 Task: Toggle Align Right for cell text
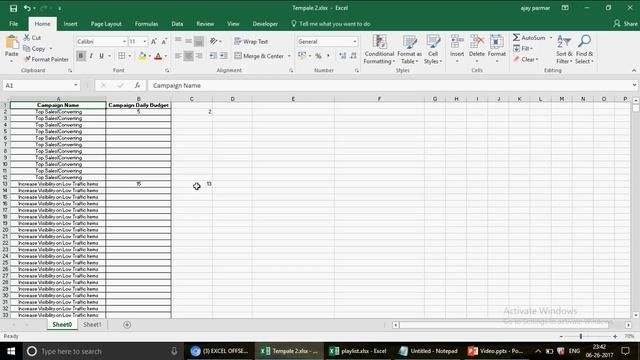click(x=199, y=56)
